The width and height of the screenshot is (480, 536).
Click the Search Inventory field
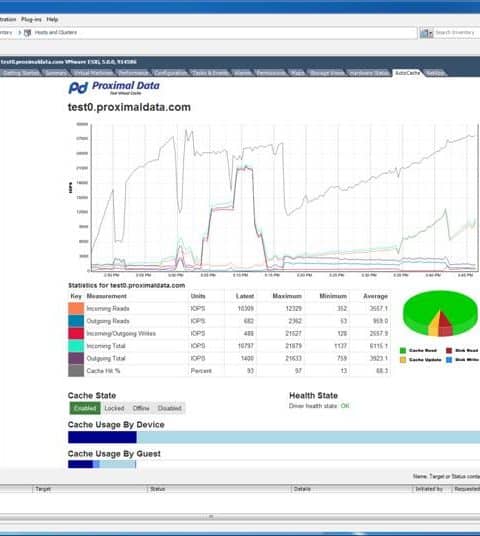pyautogui.click(x=457, y=33)
